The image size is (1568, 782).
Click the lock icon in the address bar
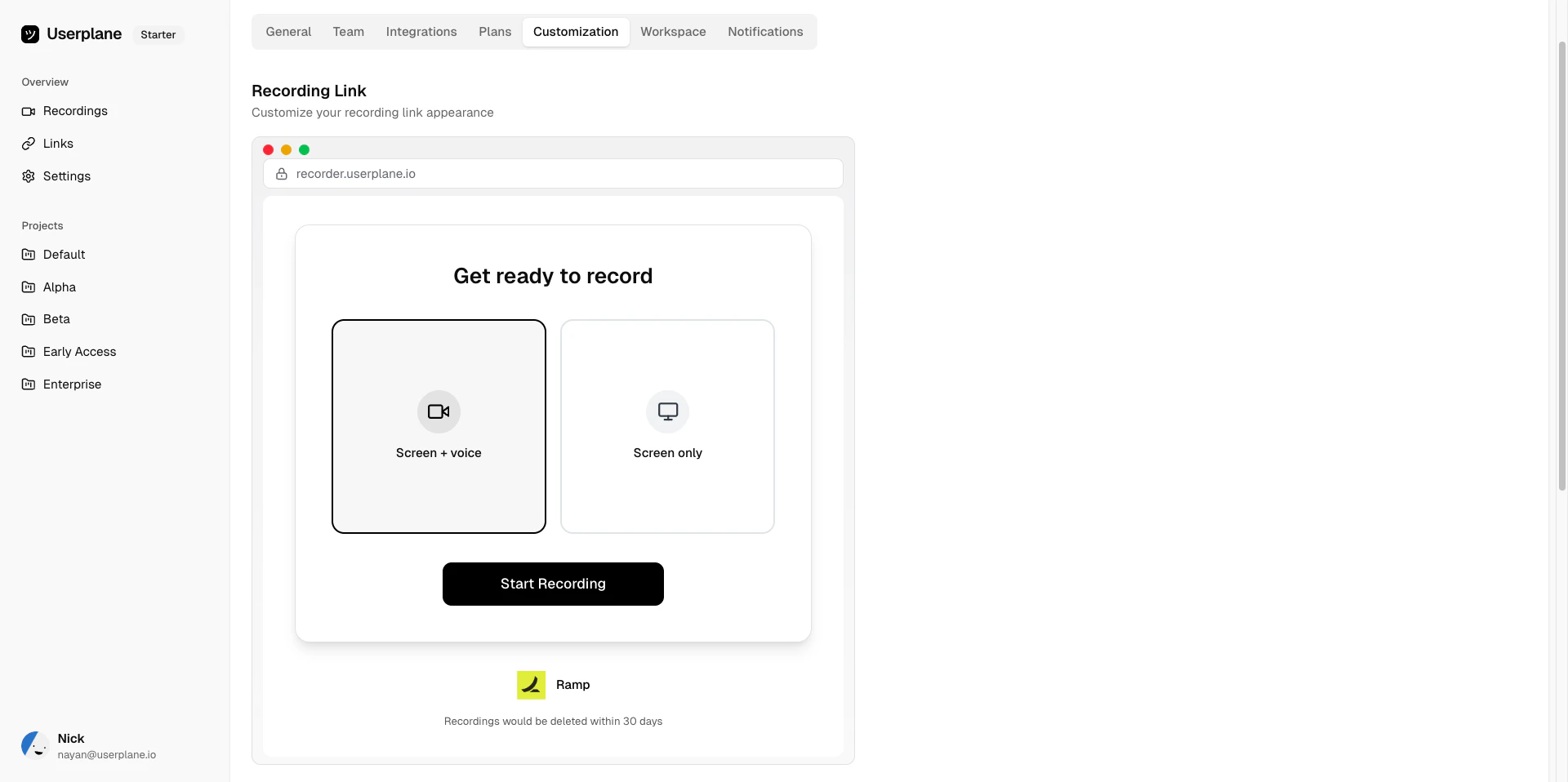(x=282, y=174)
